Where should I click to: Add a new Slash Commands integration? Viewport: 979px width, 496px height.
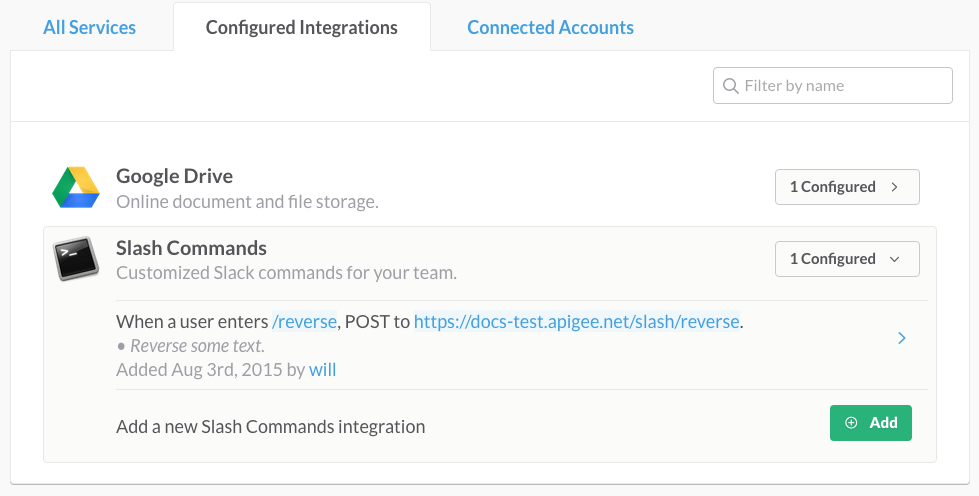pyautogui.click(x=870, y=423)
